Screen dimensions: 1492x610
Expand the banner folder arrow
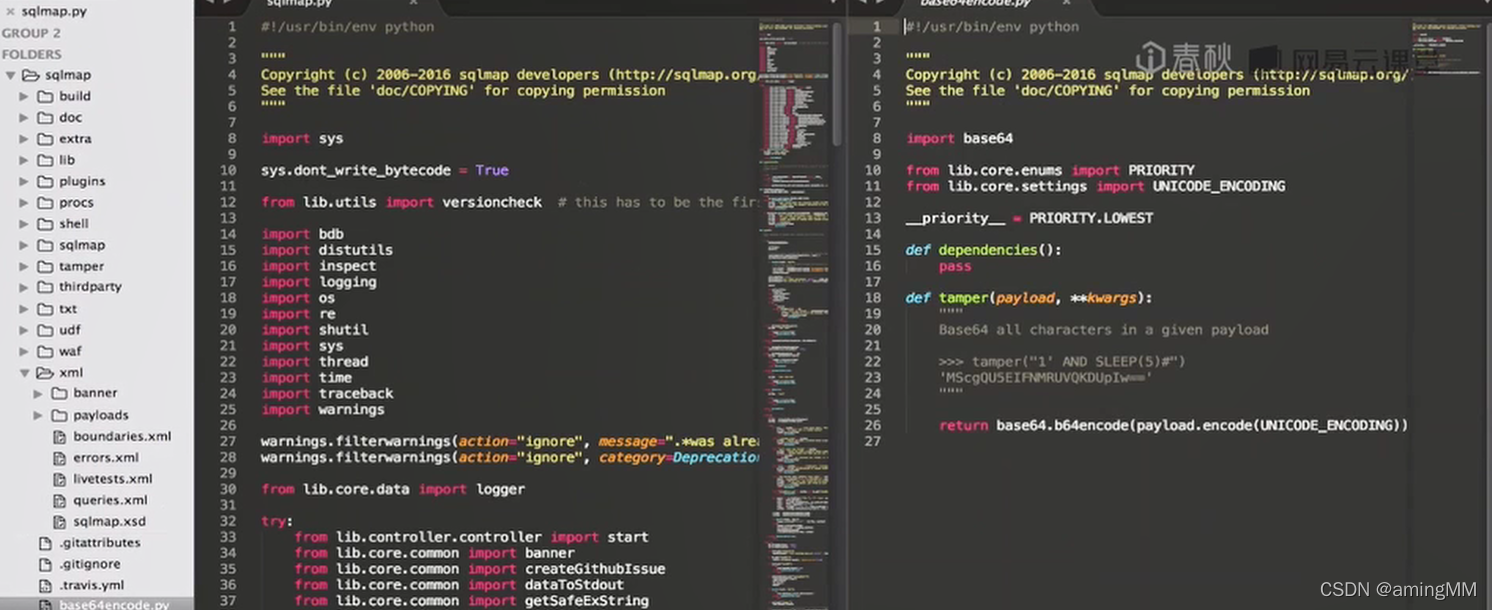38,393
